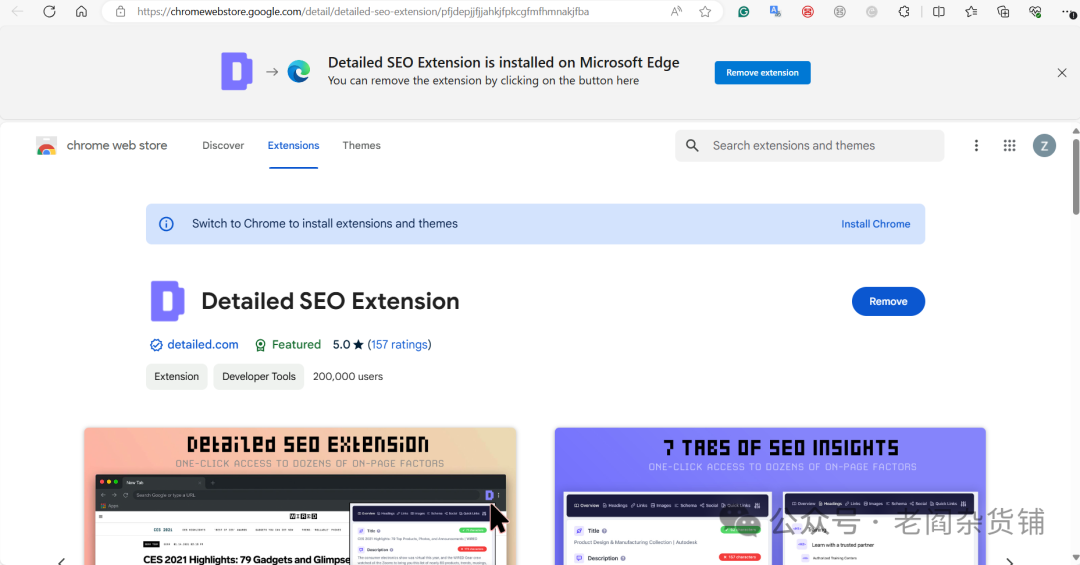Click the read aloud icon
Viewport: 1080px width, 565px height.
(x=677, y=12)
